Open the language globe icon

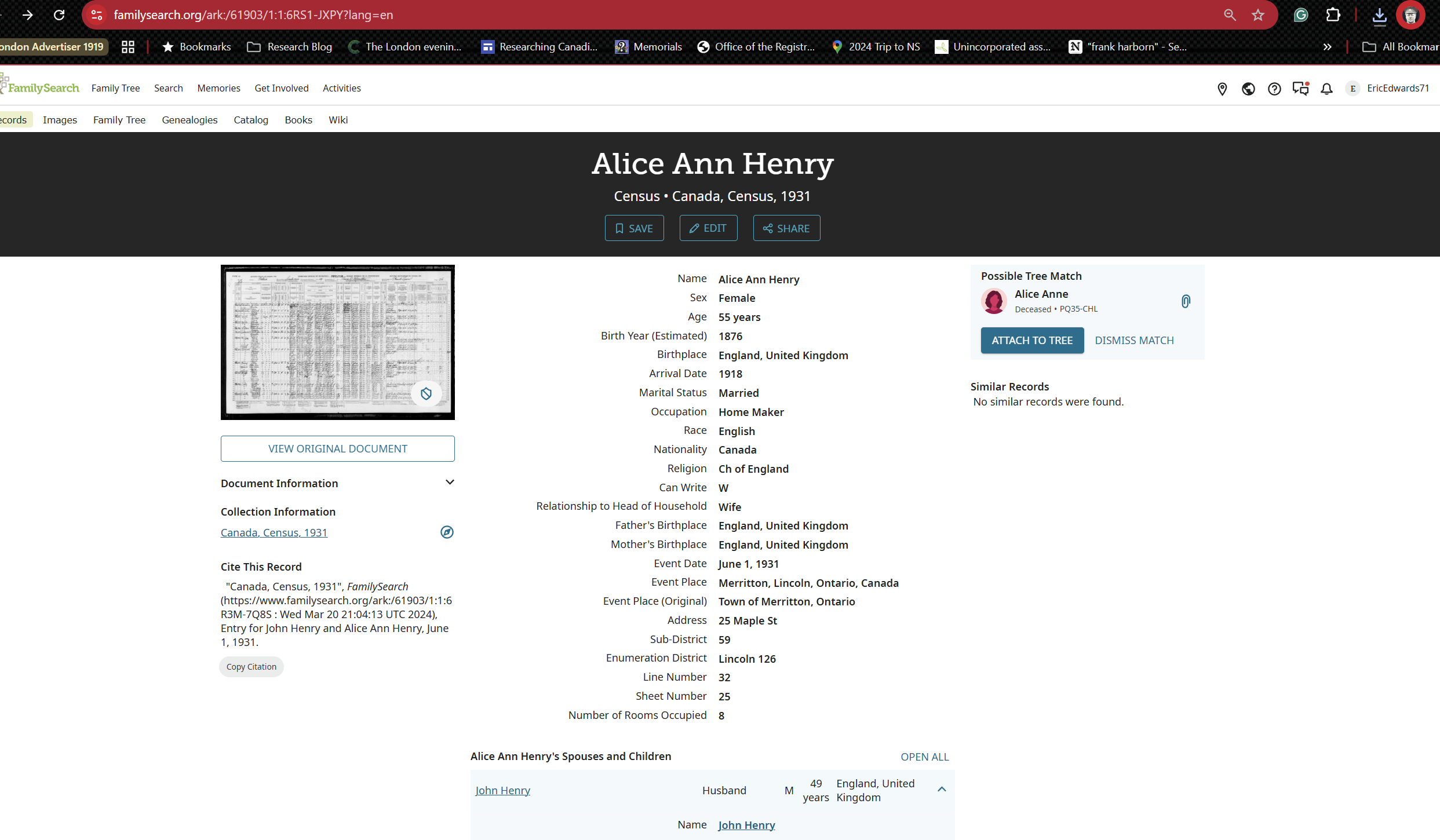point(1248,89)
